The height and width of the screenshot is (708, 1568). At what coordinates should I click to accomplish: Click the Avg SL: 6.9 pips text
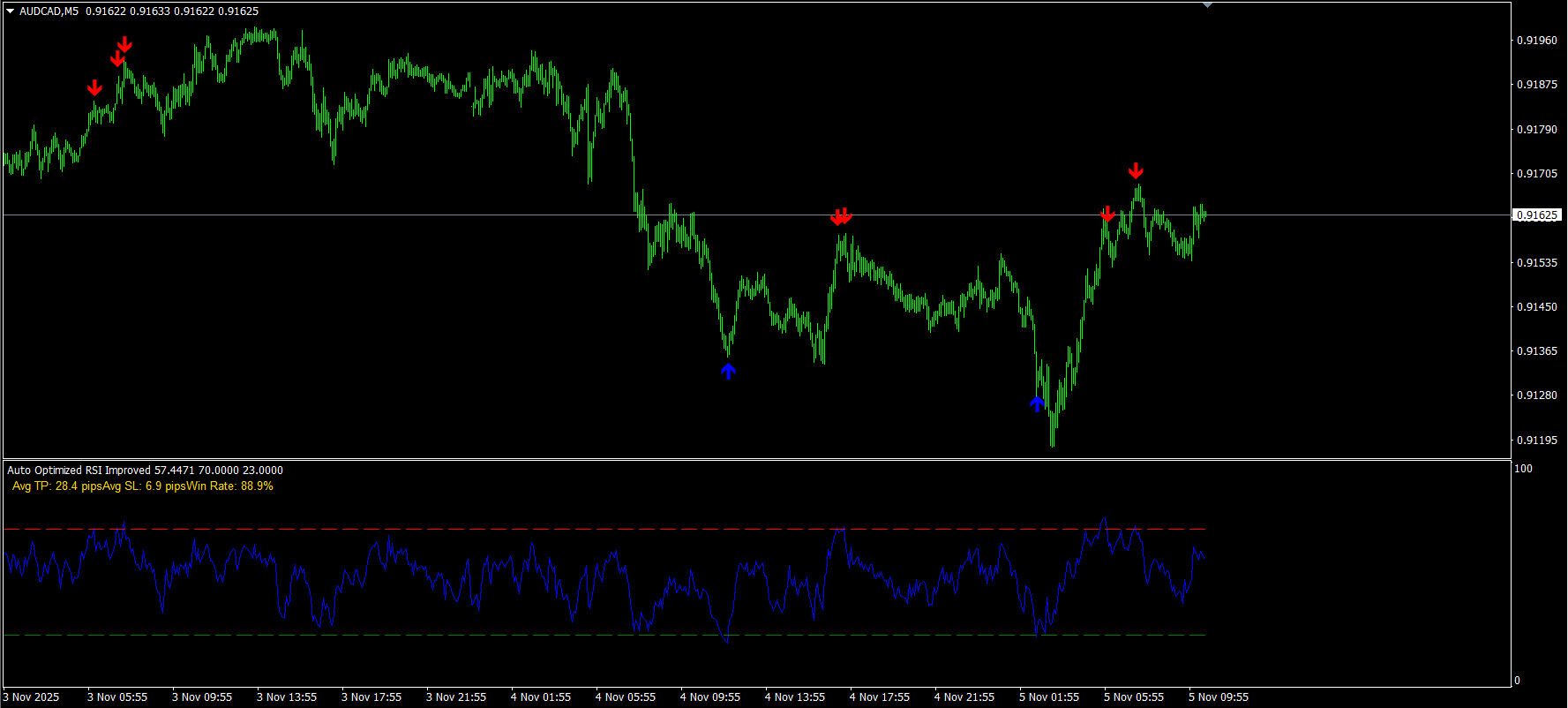pos(144,486)
